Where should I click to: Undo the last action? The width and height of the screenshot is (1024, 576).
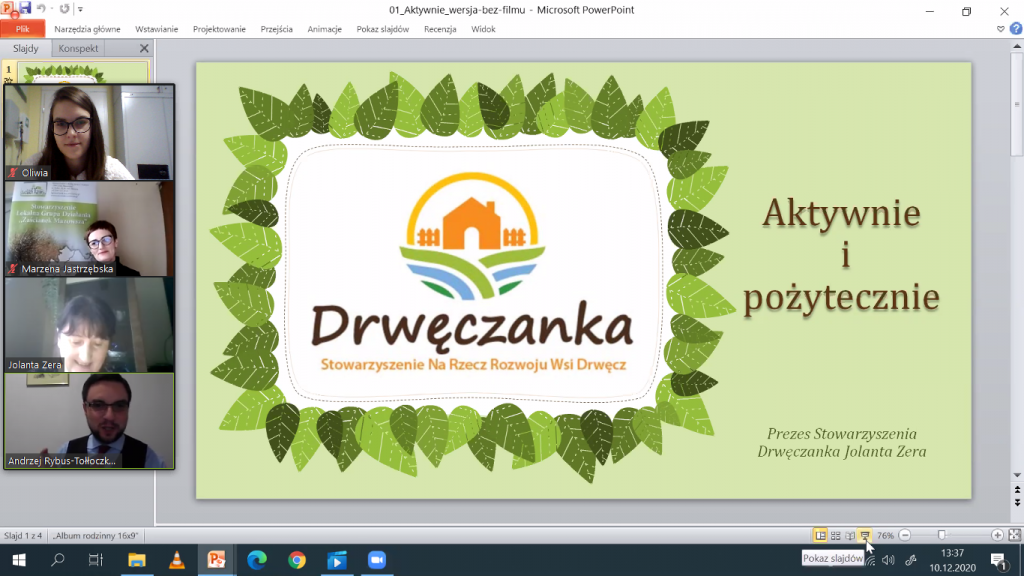(x=40, y=9)
